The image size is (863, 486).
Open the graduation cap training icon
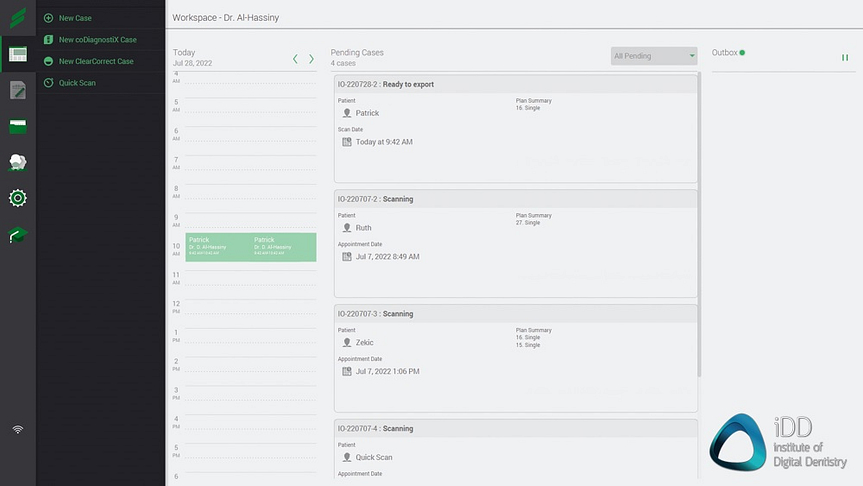(18, 235)
